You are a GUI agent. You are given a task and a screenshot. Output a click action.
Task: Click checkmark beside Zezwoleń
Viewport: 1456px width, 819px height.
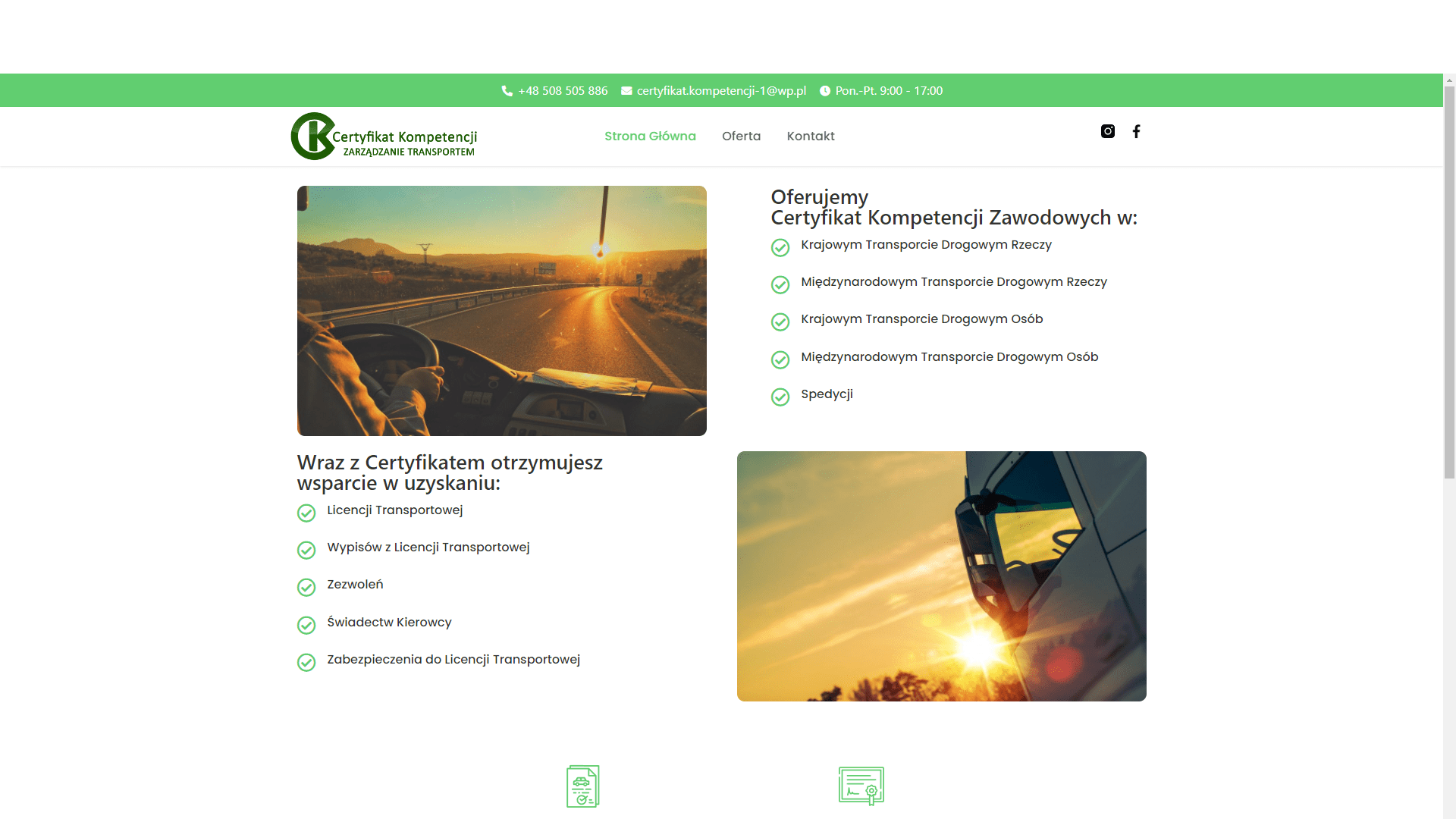[306, 588]
